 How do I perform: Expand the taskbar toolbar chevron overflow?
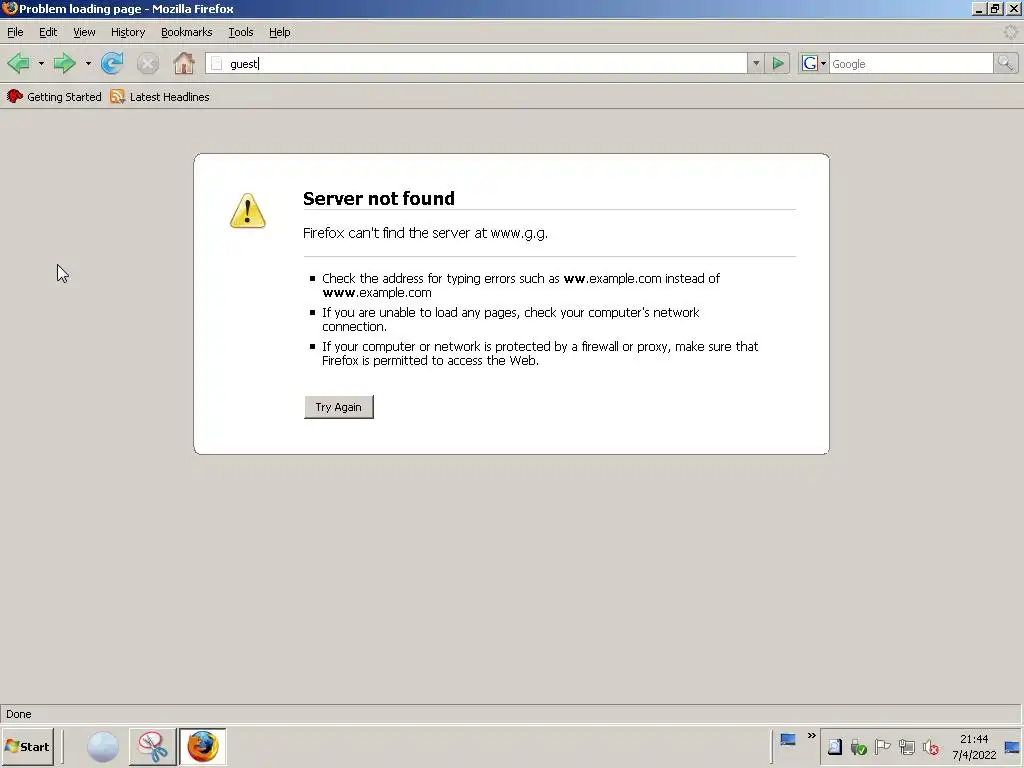coord(812,736)
